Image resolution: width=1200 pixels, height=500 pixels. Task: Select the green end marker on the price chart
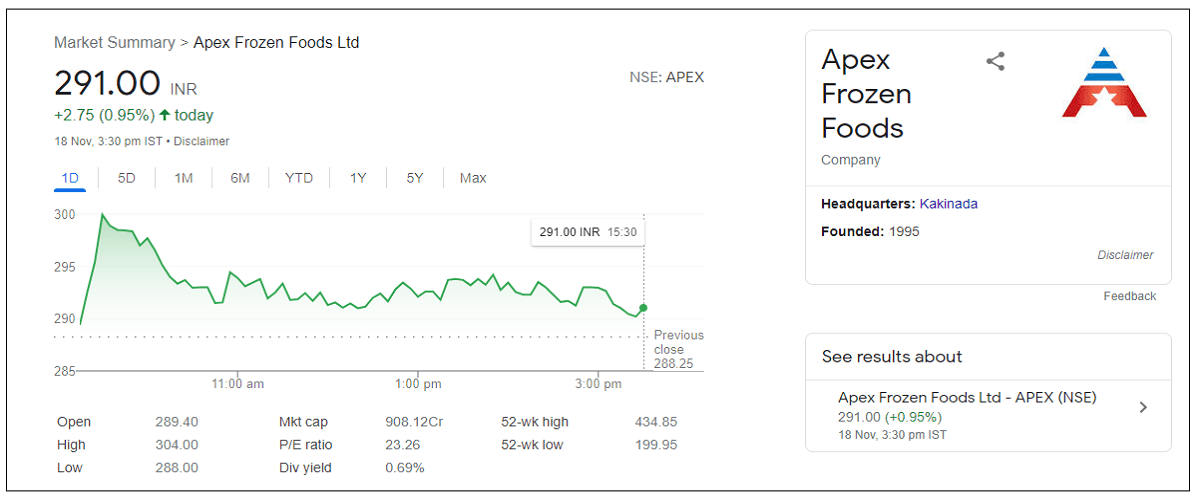643,308
